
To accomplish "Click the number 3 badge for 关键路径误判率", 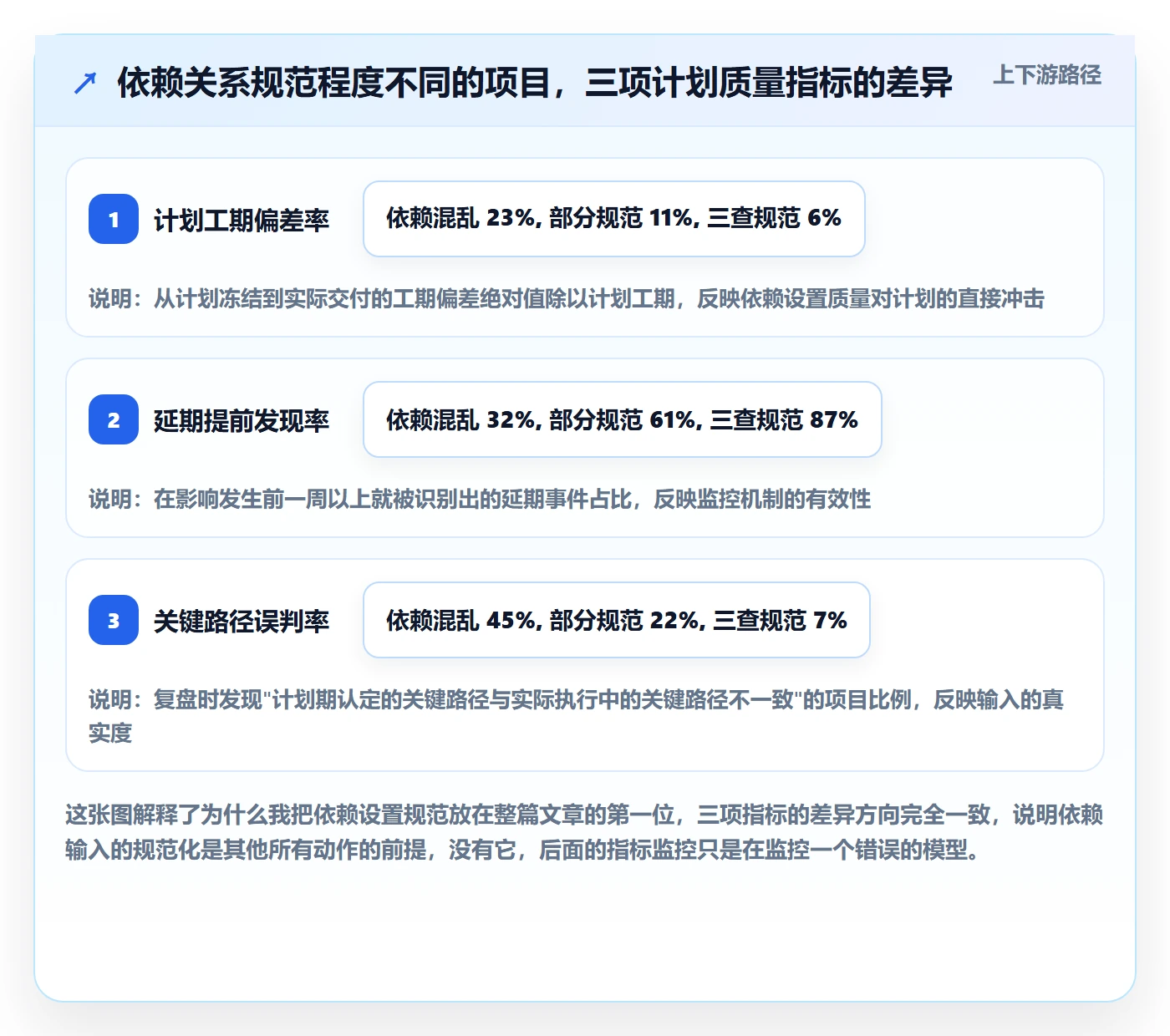I will (114, 620).
